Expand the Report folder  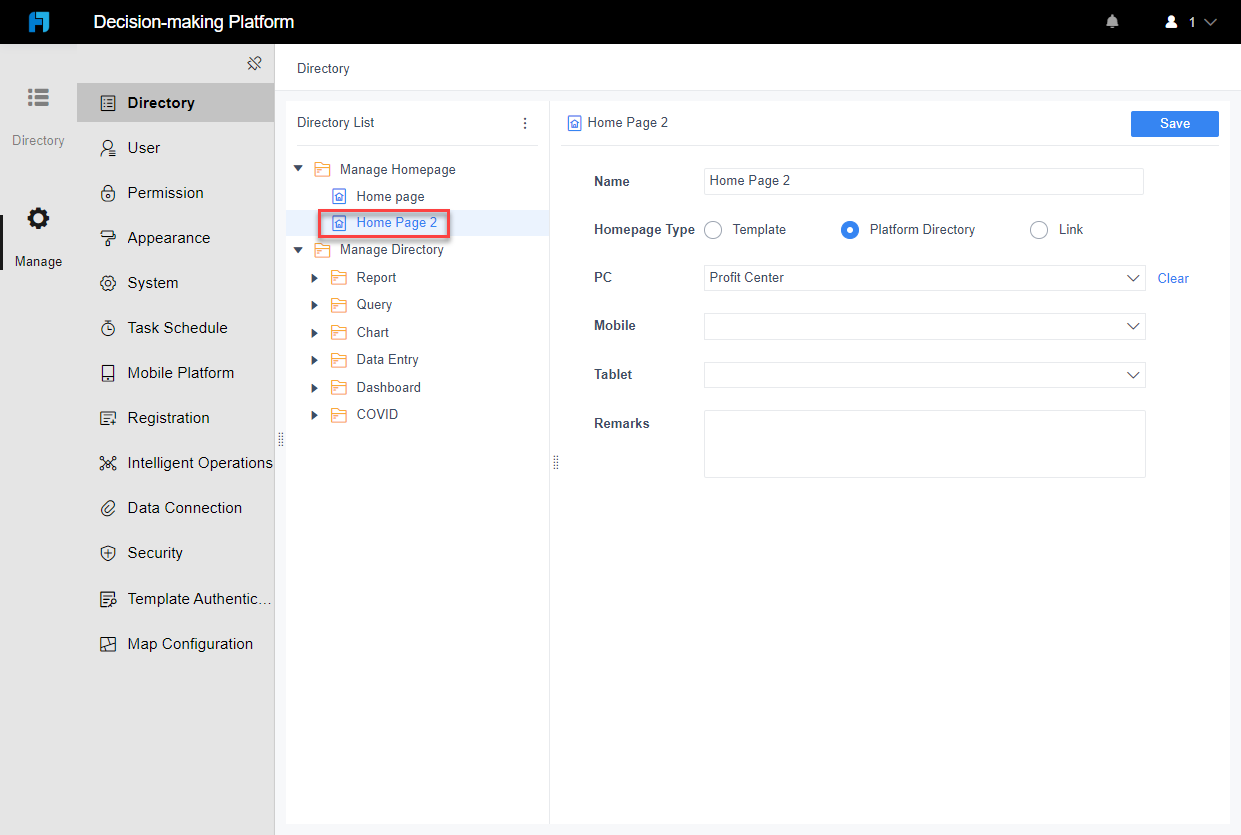(315, 277)
